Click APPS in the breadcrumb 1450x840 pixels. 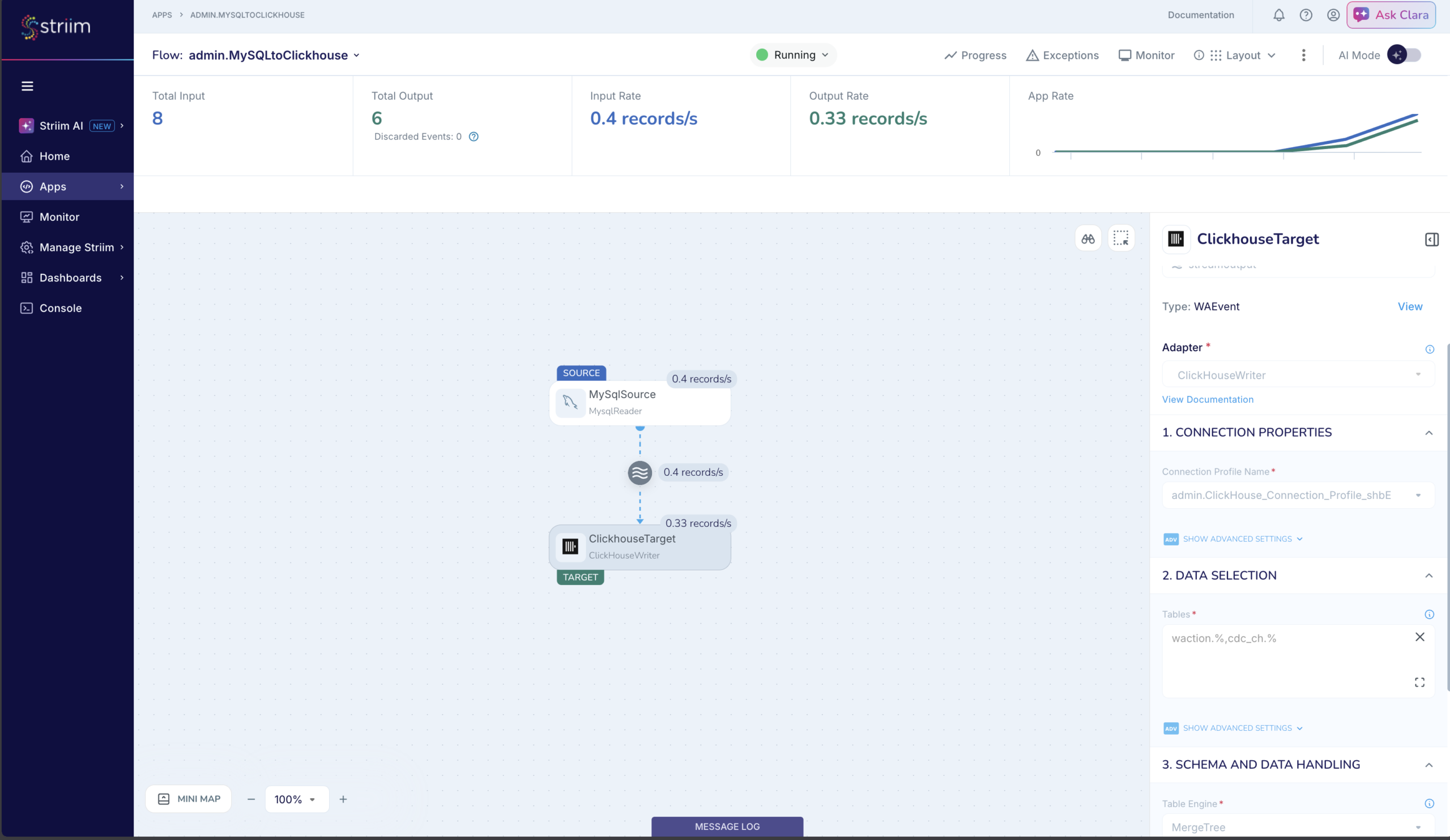coord(161,15)
